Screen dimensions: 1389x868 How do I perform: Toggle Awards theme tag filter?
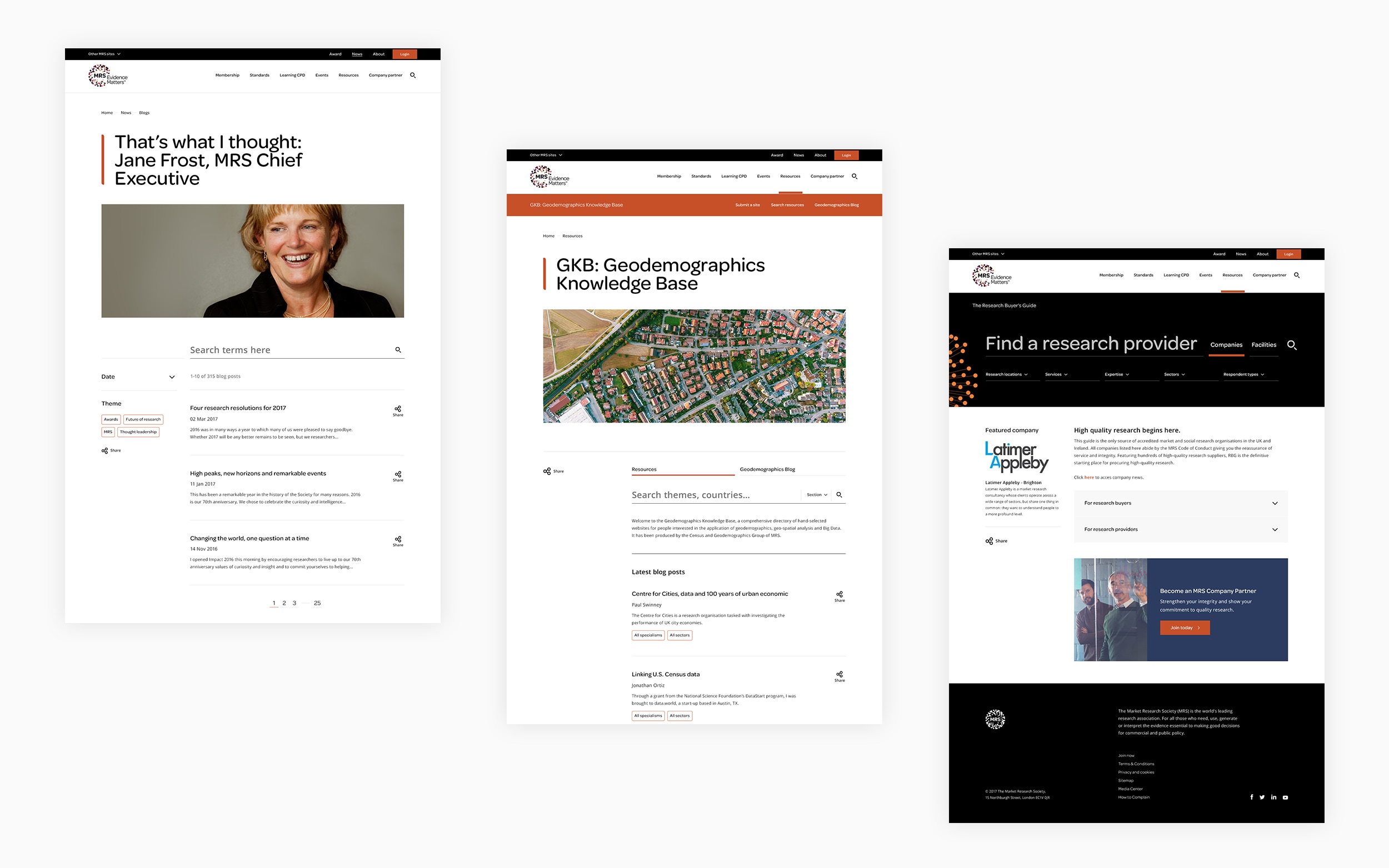pyautogui.click(x=111, y=420)
